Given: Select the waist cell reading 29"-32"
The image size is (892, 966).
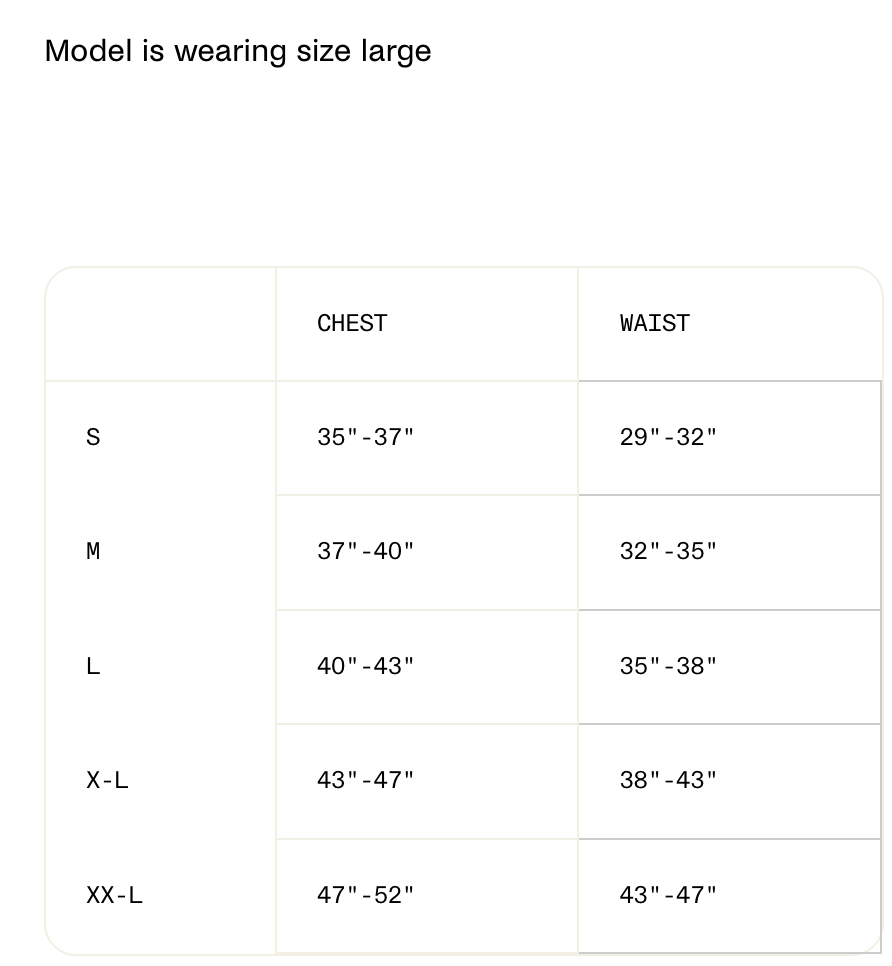Looking at the screenshot, I should (x=730, y=438).
